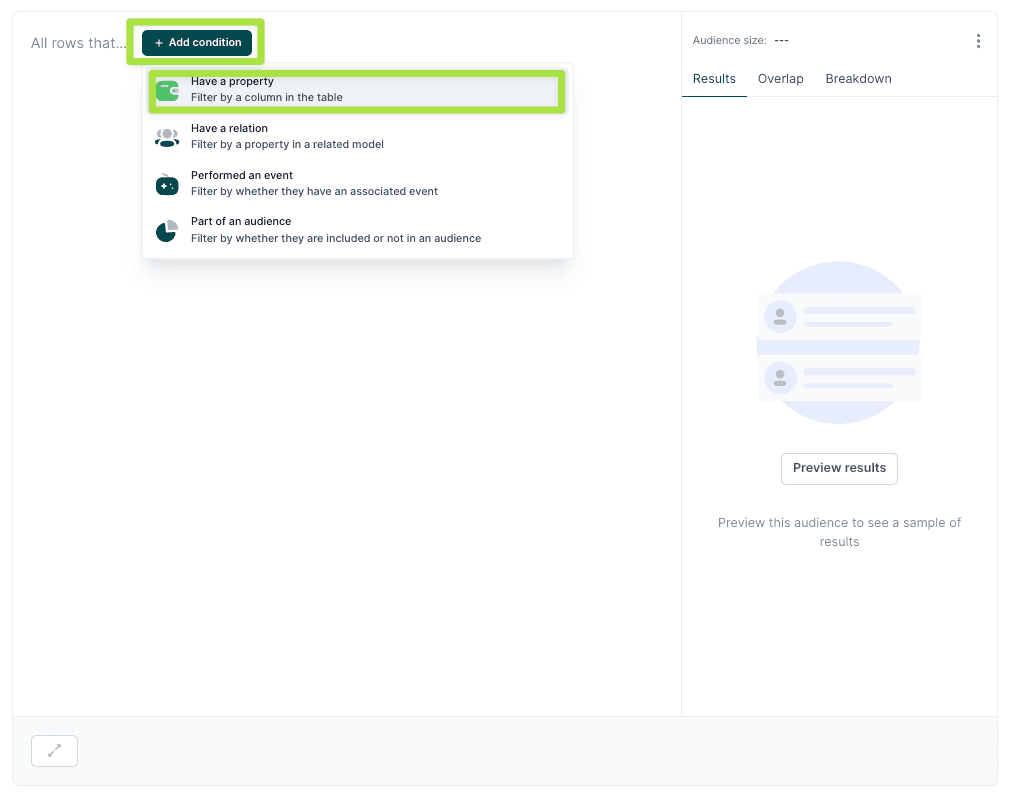Open the three-dot more options menu

point(978,41)
